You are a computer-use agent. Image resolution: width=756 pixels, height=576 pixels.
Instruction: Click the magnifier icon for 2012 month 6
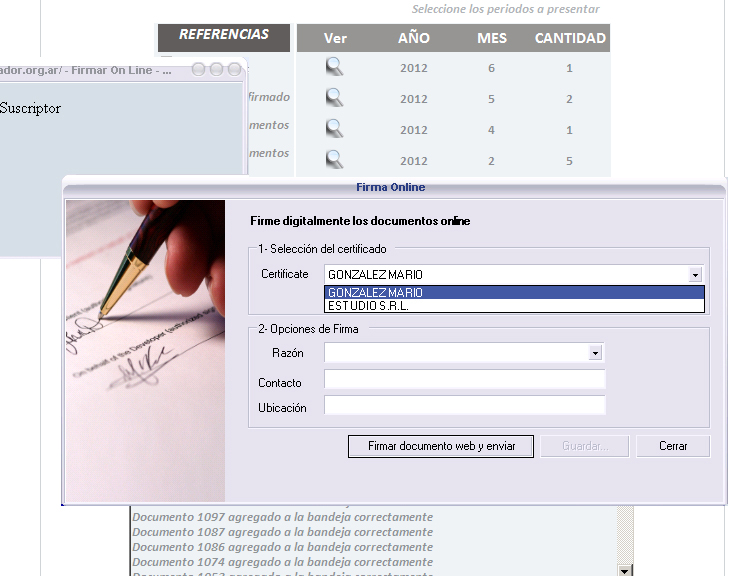click(334, 67)
